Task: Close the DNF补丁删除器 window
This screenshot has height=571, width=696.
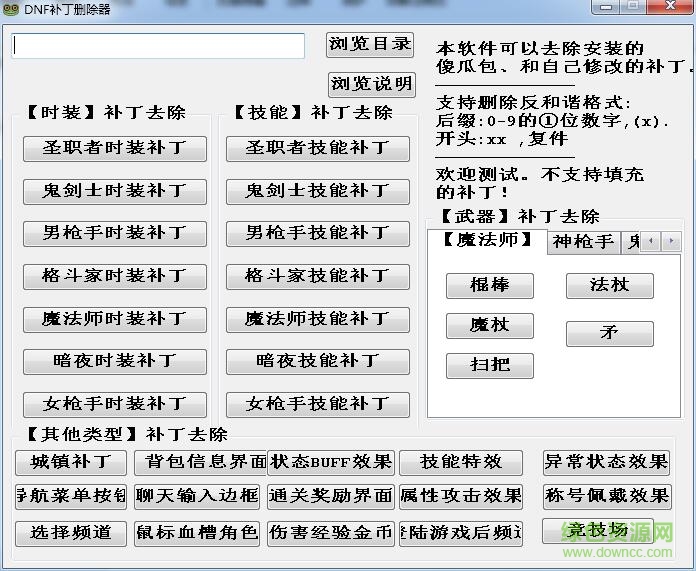Action: pos(670,6)
